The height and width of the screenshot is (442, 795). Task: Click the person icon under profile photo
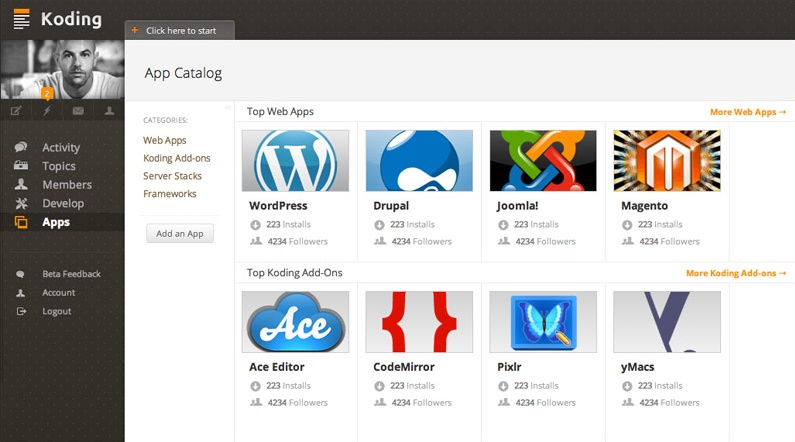coord(109,110)
